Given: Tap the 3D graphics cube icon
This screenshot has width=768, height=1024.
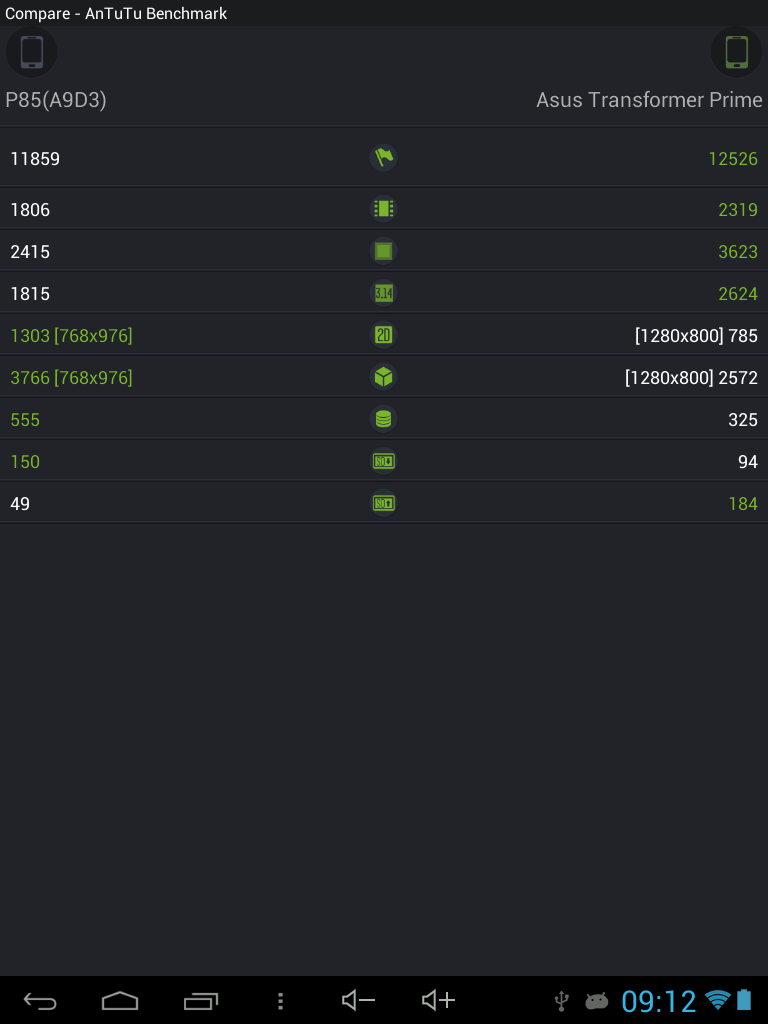Looking at the screenshot, I should pos(383,377).
